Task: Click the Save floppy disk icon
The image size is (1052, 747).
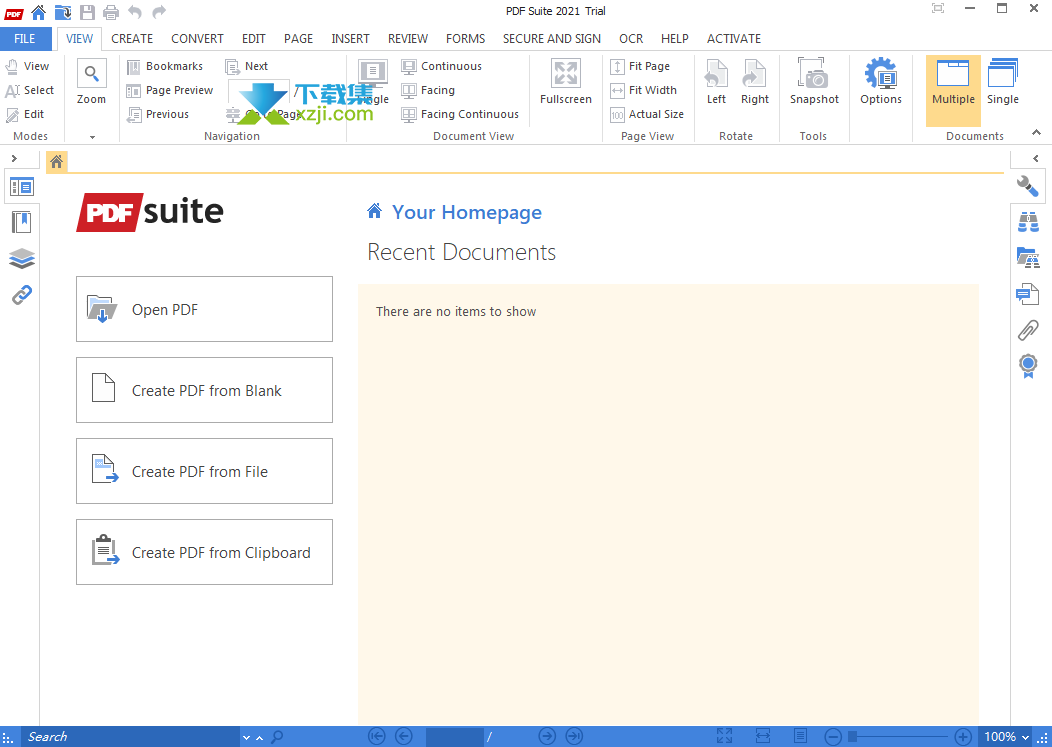Action: (x=87, y=11)
